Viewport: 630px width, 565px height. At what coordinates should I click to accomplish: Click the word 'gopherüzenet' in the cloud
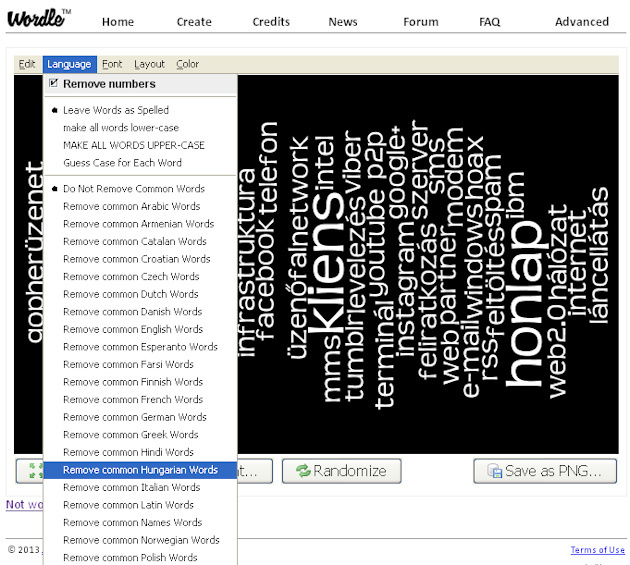tap(35, 252)
